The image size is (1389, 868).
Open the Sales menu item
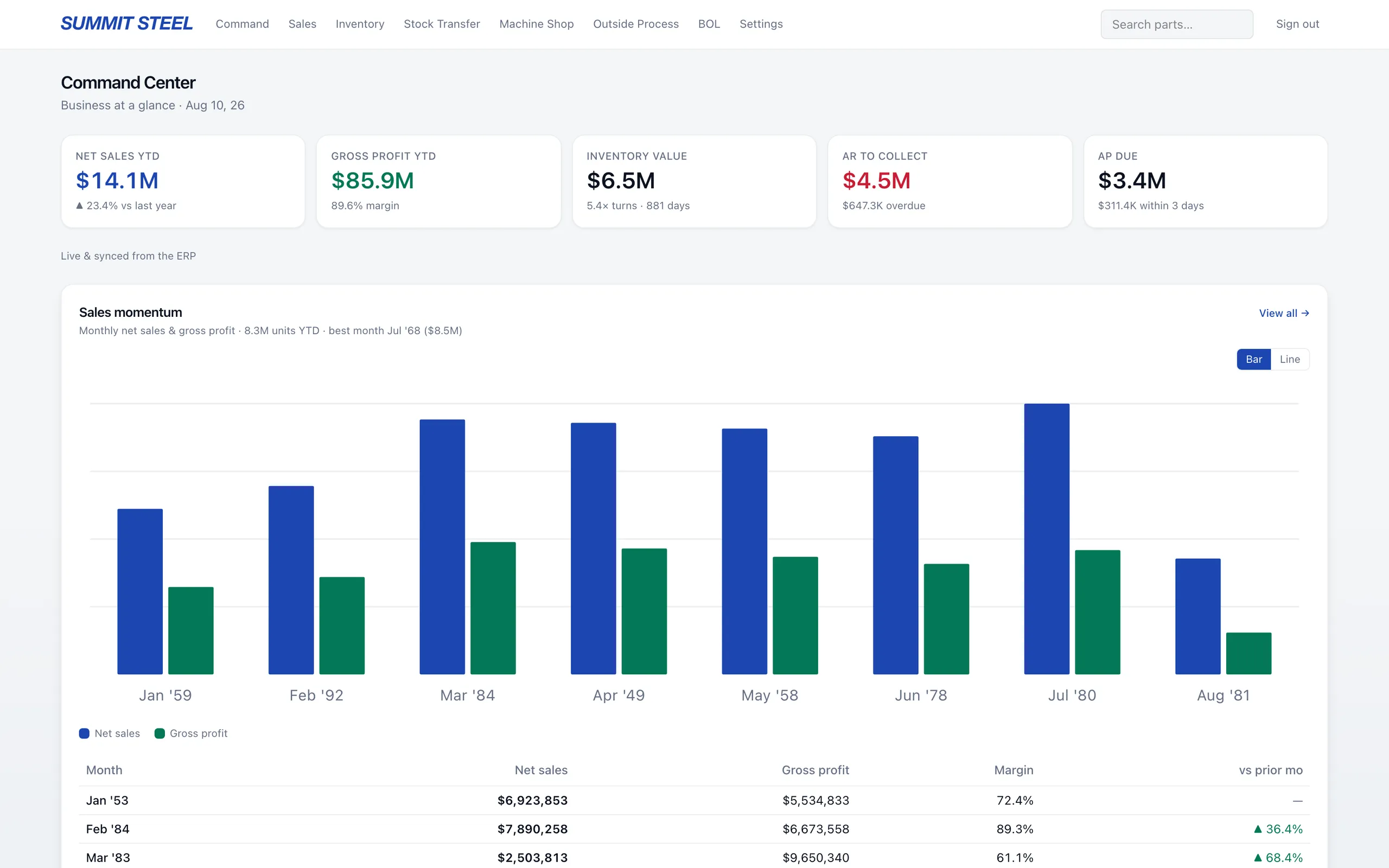tap(302, 24)
